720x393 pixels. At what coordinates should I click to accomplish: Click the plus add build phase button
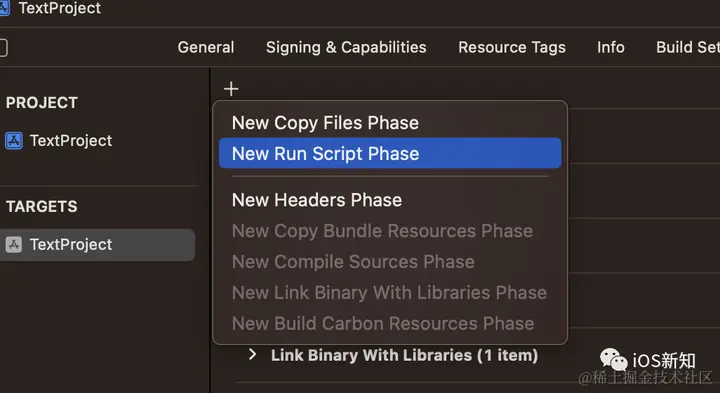[x=231, y=89]
